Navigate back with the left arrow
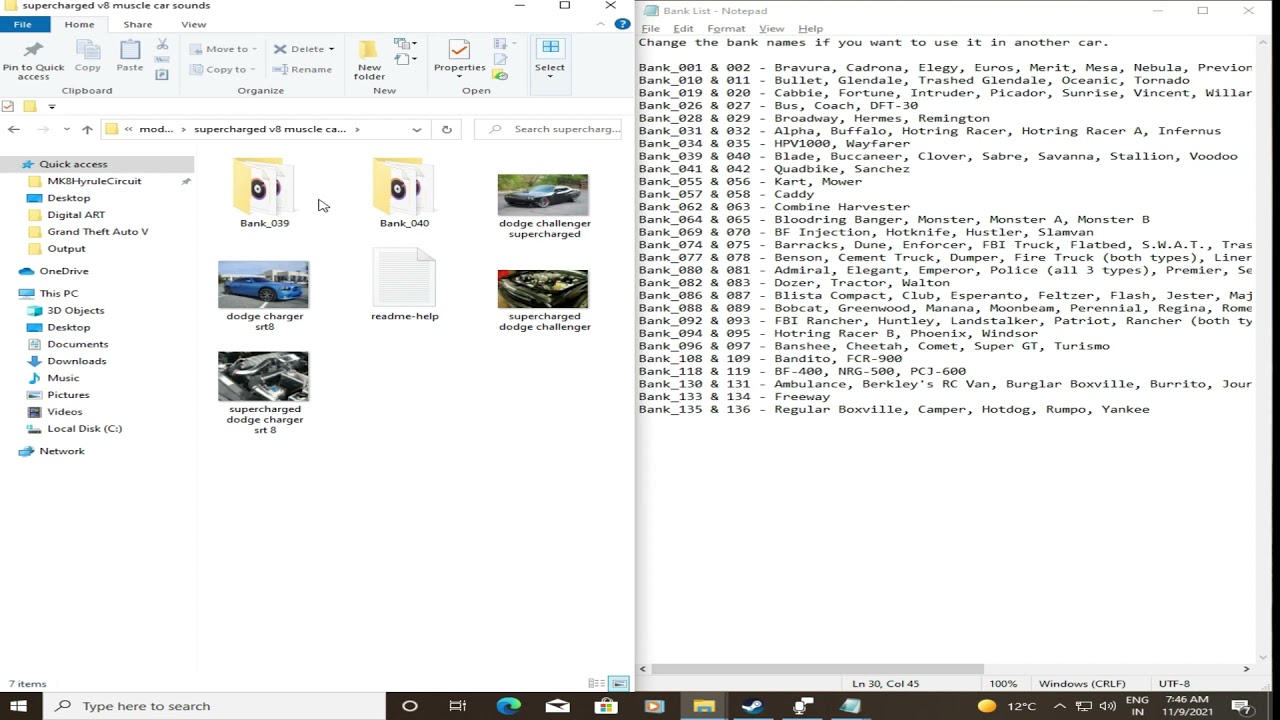The height and width of the screenshot is (720, 1280). [14, 129]
